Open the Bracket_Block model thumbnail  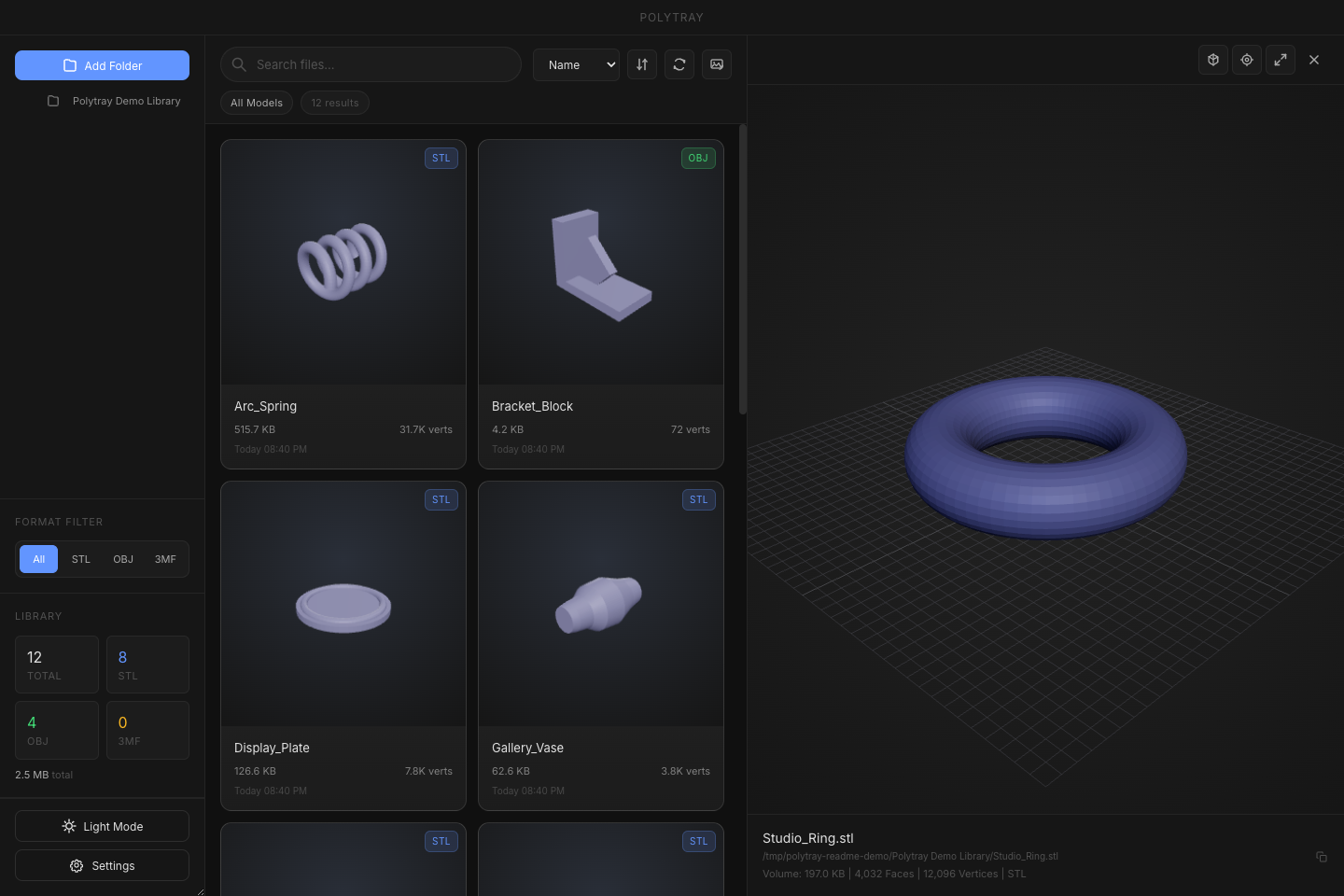[x=601, y=262]
